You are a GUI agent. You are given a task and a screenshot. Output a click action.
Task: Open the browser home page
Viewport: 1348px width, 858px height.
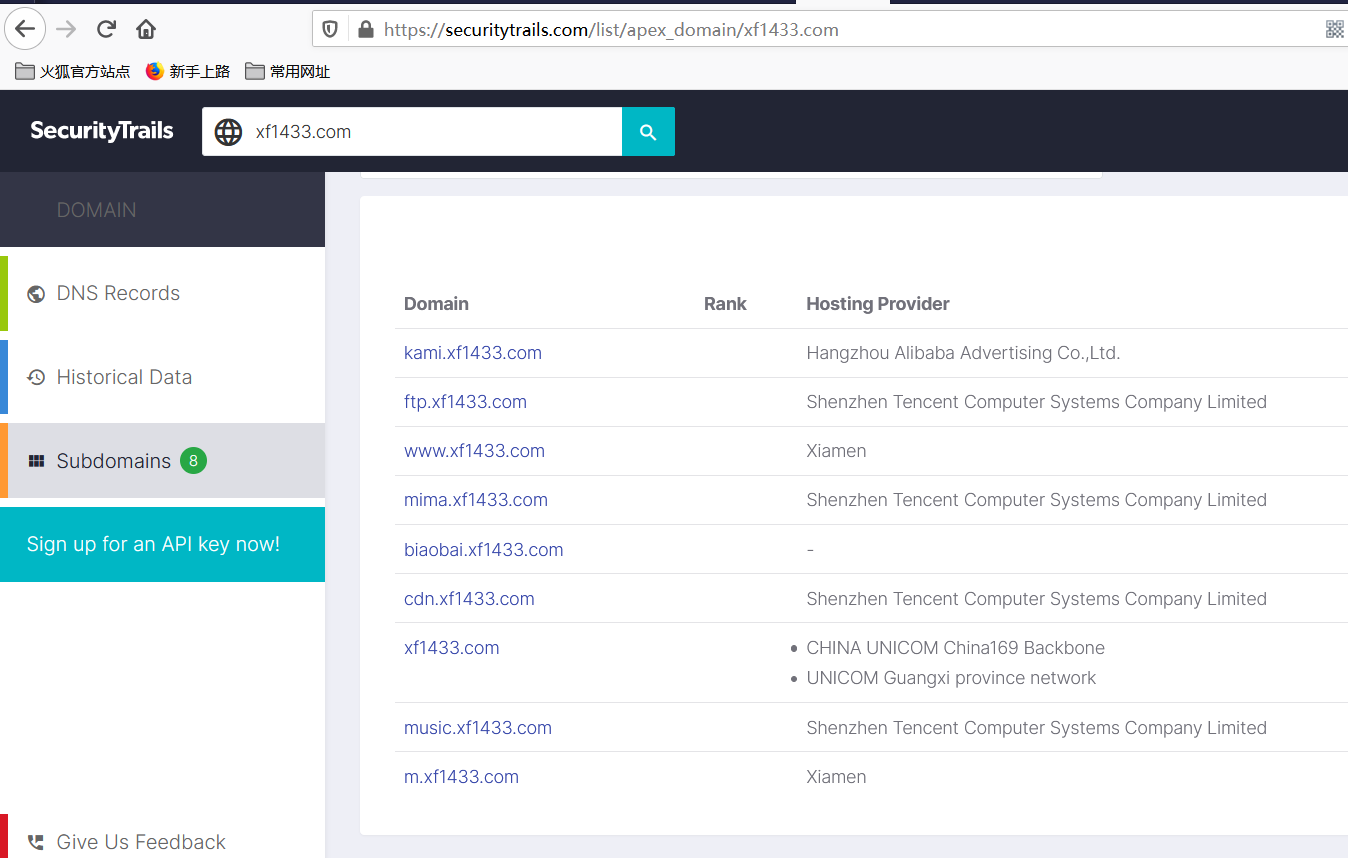pyautogui.click(x=146, y=29)
